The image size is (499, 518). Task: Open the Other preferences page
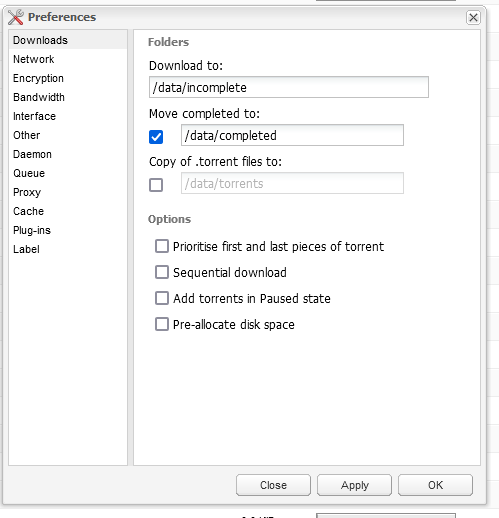tap(68, 135)
